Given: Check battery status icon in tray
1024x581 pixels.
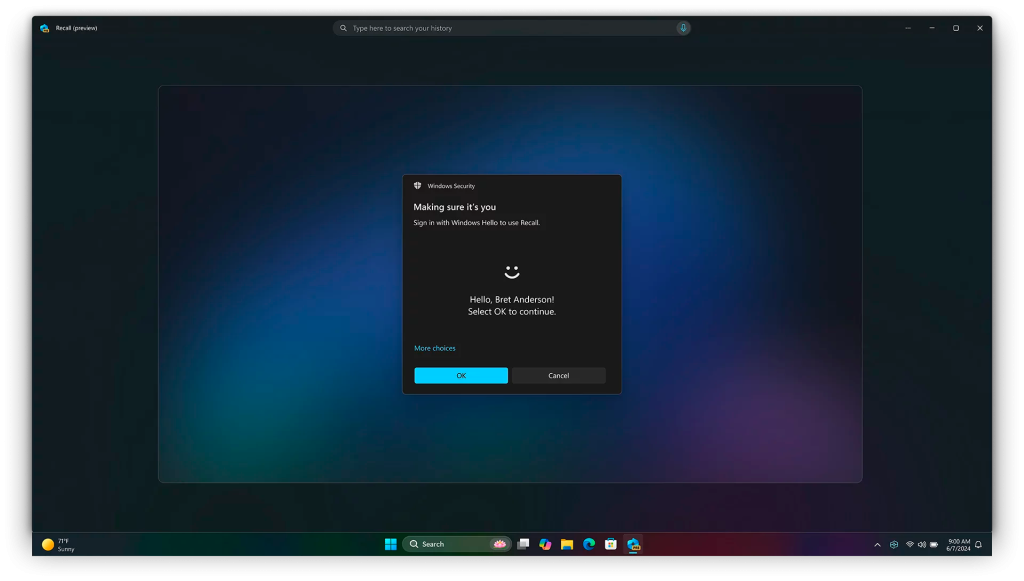Looking at the screenshot, I should click(934, 544).
